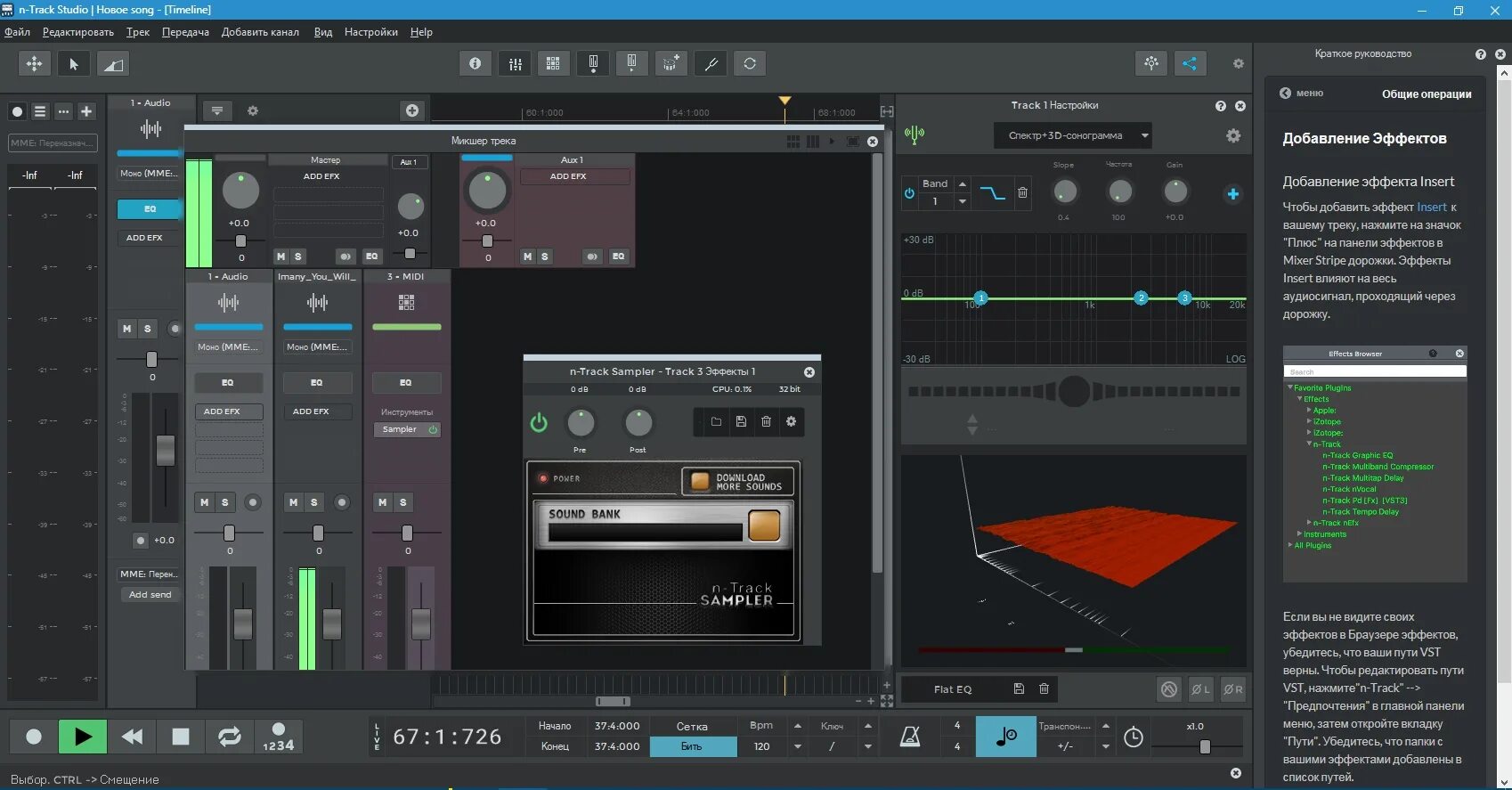Solo the Imany_You_Will channel strip

pyautogui.click(x=313, y=502)
